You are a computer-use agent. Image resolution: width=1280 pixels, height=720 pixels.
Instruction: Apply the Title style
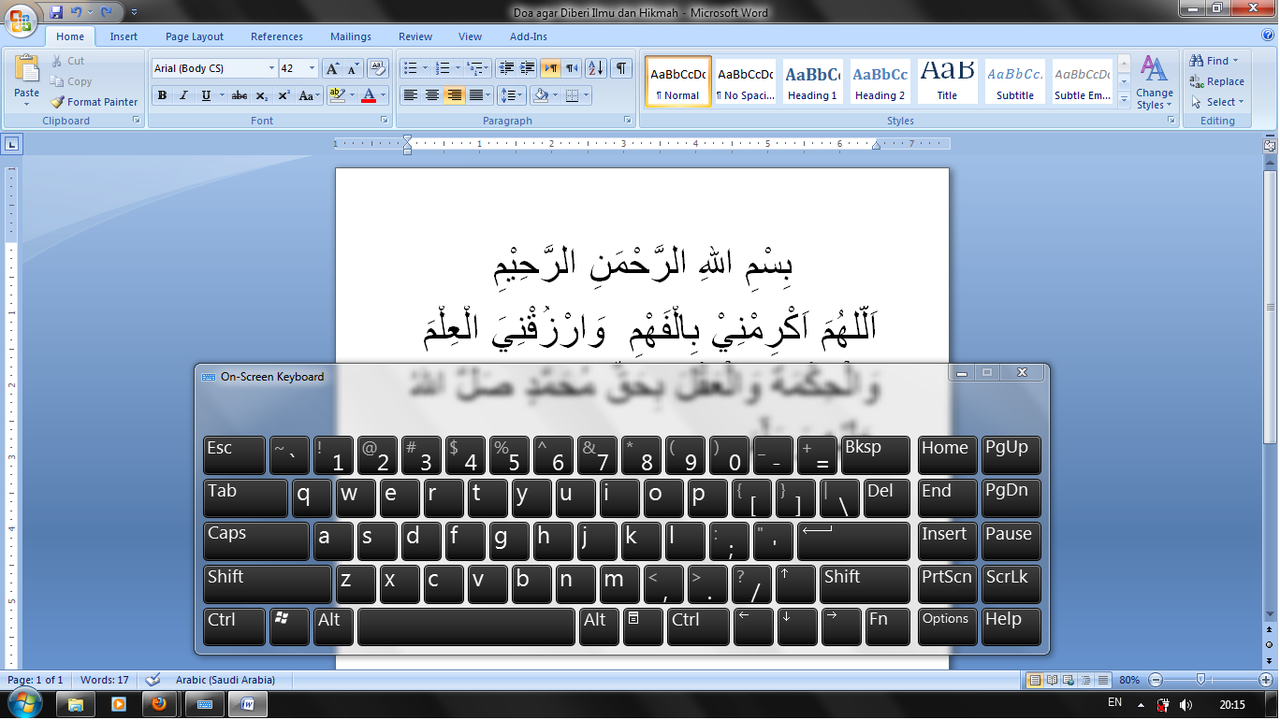click(947, 80)
